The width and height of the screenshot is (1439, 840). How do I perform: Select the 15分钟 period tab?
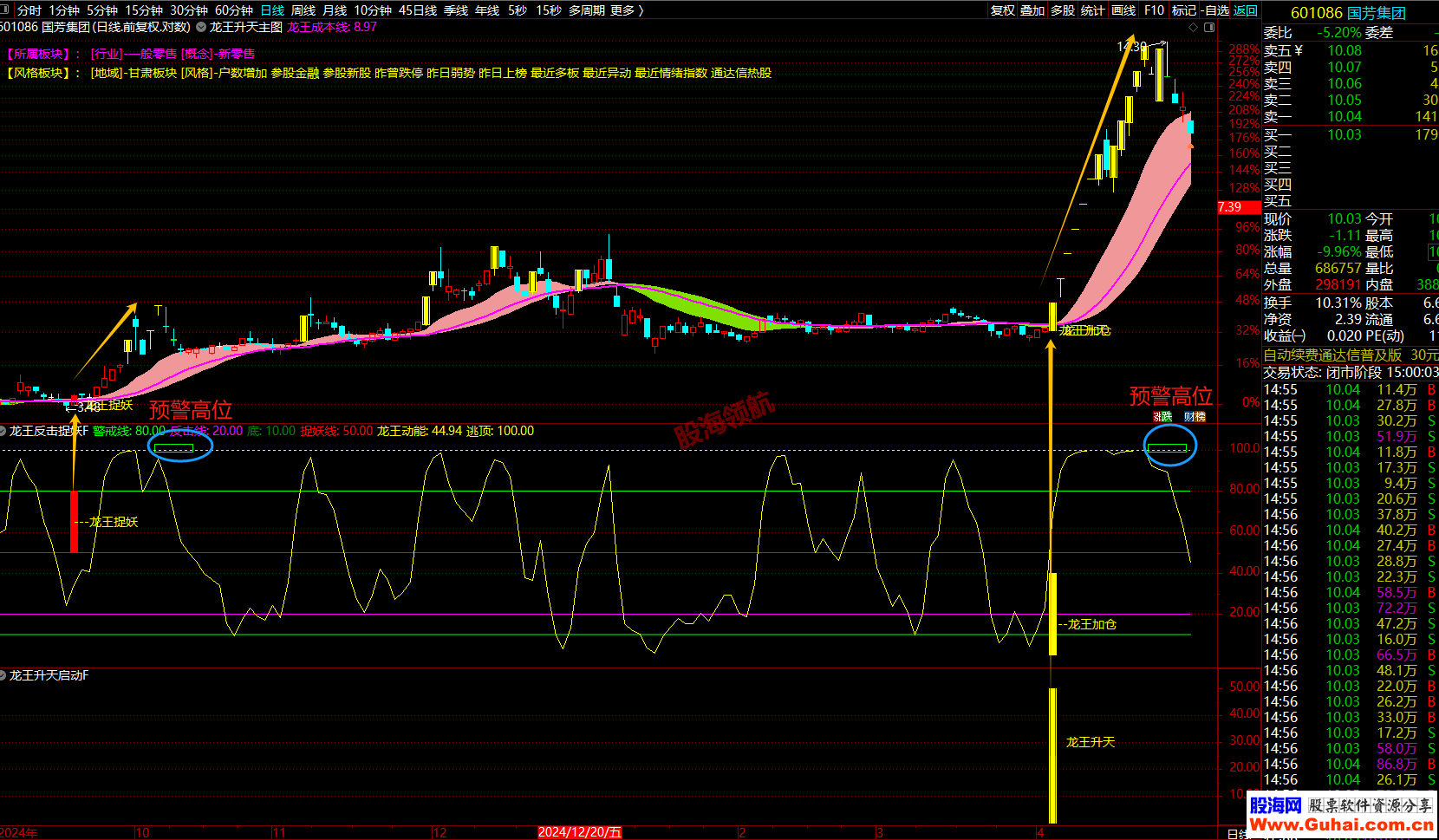144,10
